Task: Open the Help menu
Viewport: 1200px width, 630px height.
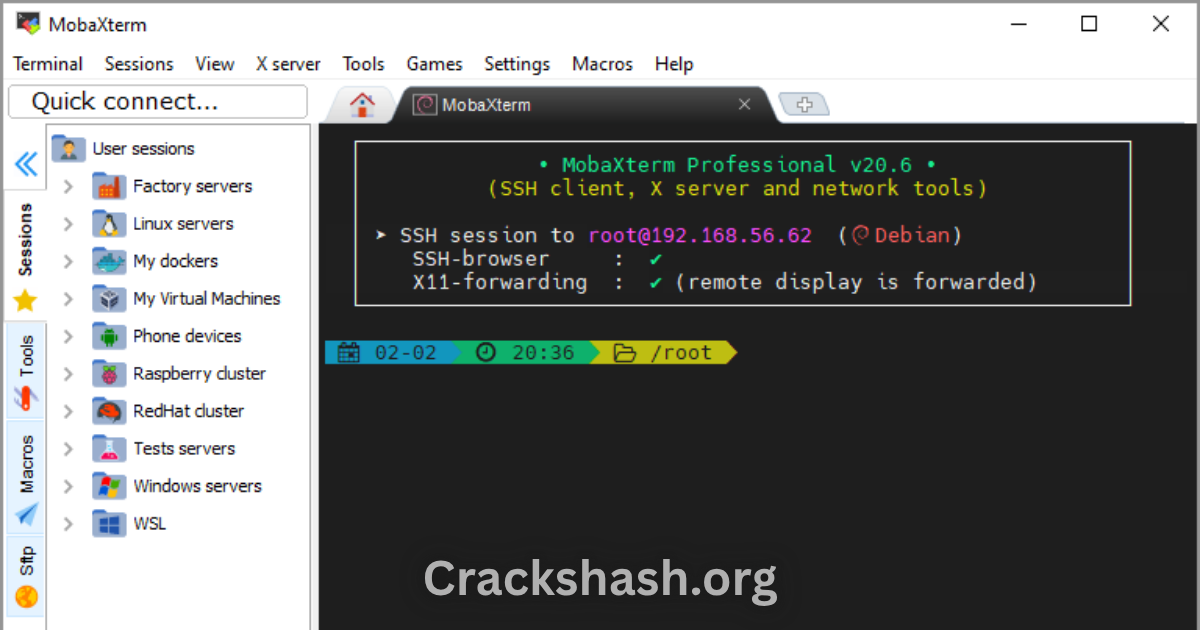Action: point(674,64)
